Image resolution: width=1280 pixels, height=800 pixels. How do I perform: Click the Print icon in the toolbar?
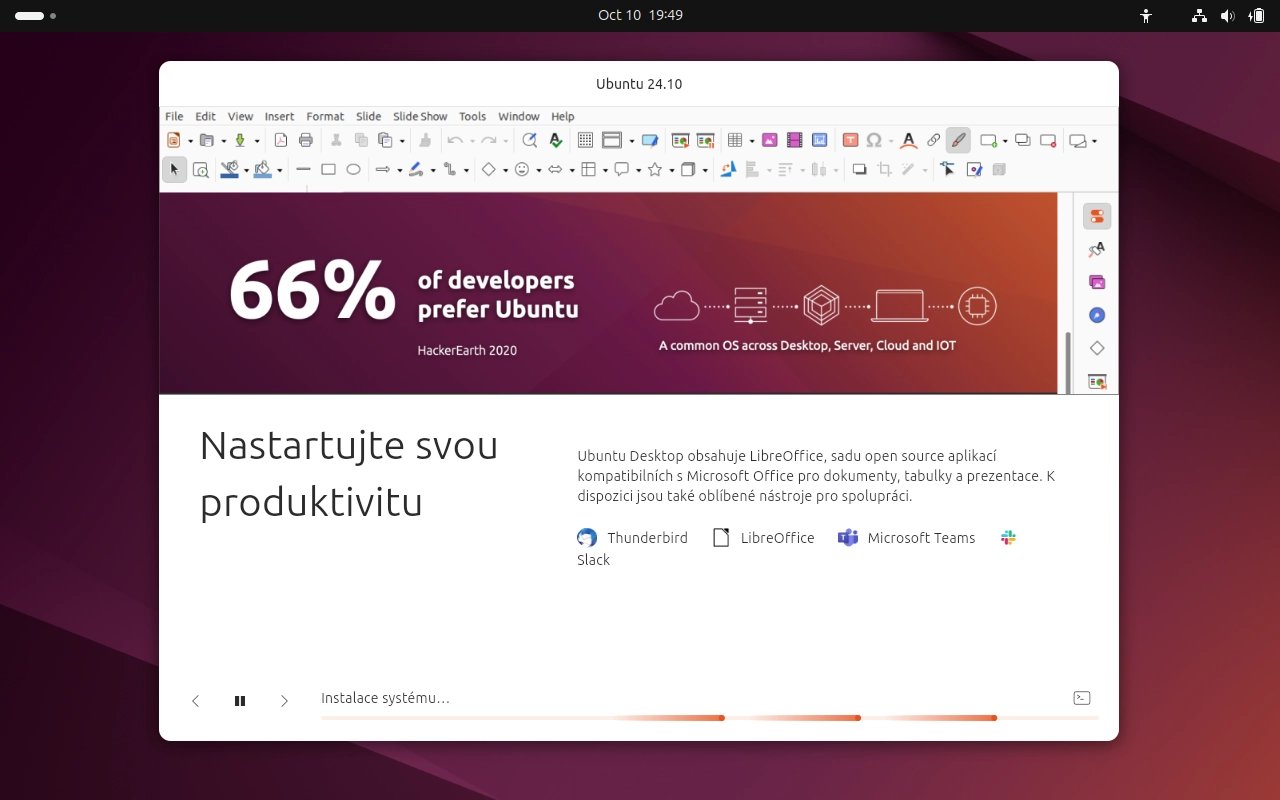point(306,140)
